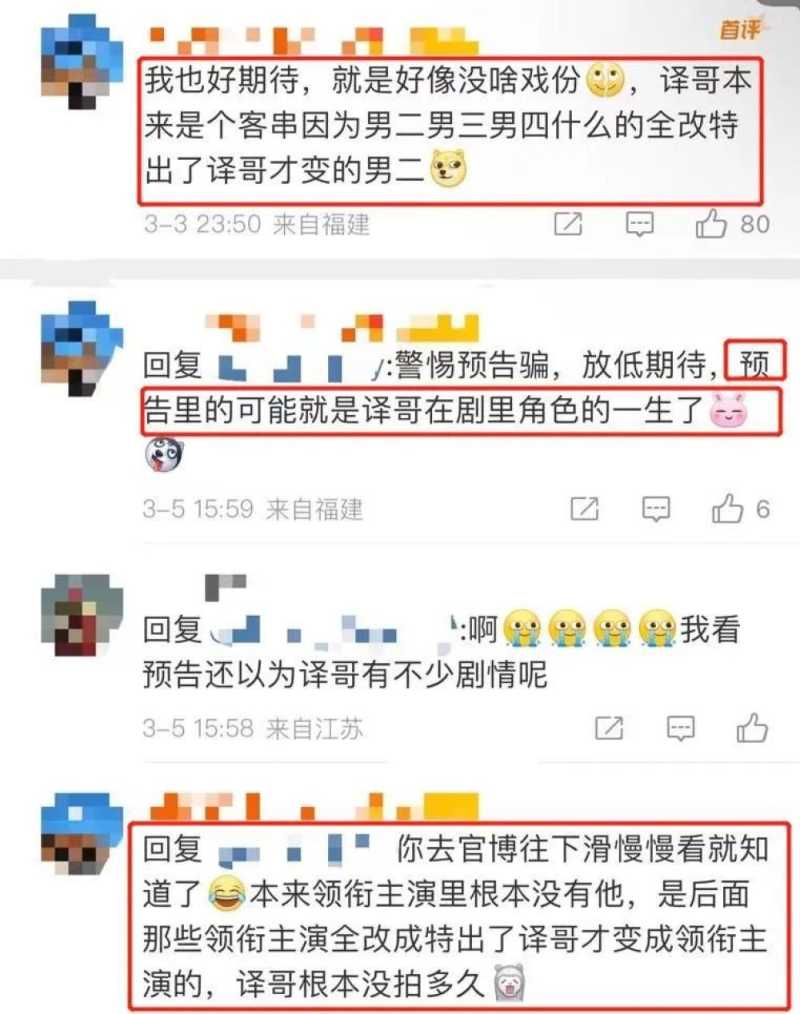The image size is (800, 1014).
Task: Like the comment with 80 likes
Action: (711, 224)
